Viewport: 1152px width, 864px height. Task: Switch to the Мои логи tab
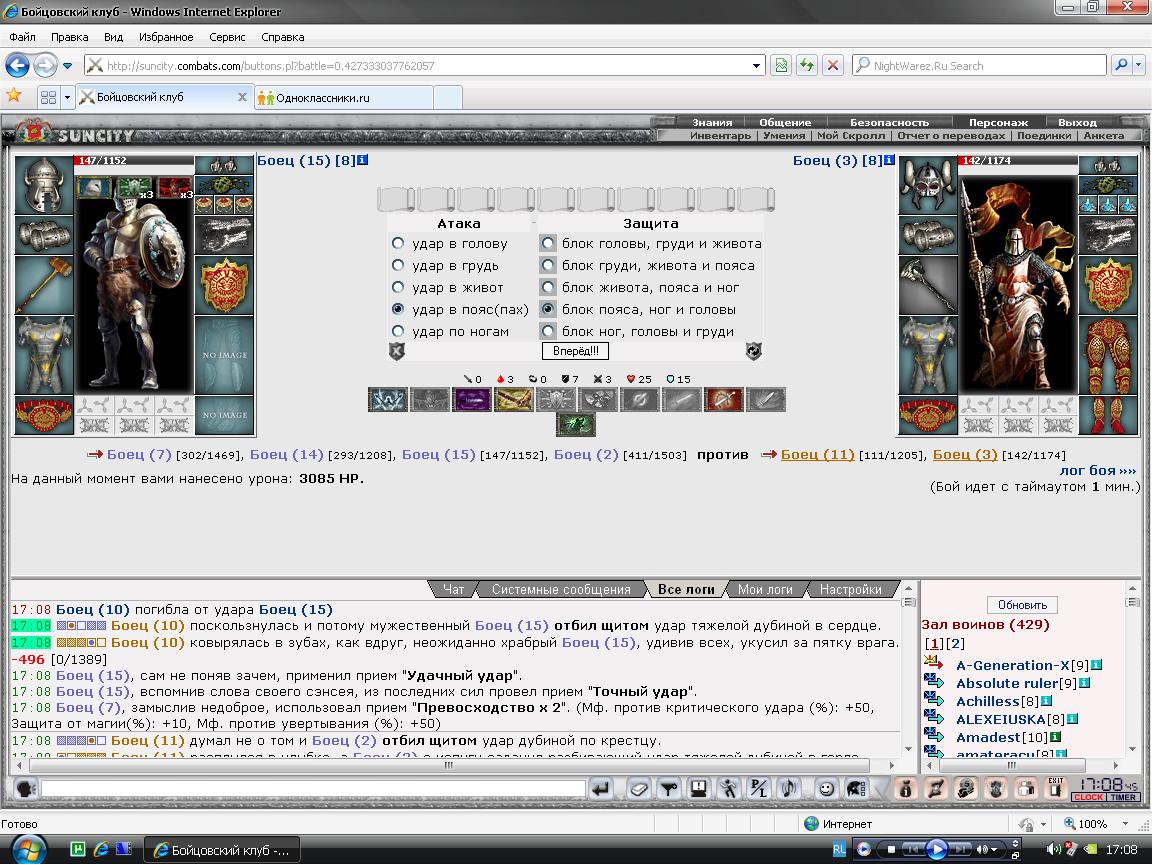(x=765, y=589)
